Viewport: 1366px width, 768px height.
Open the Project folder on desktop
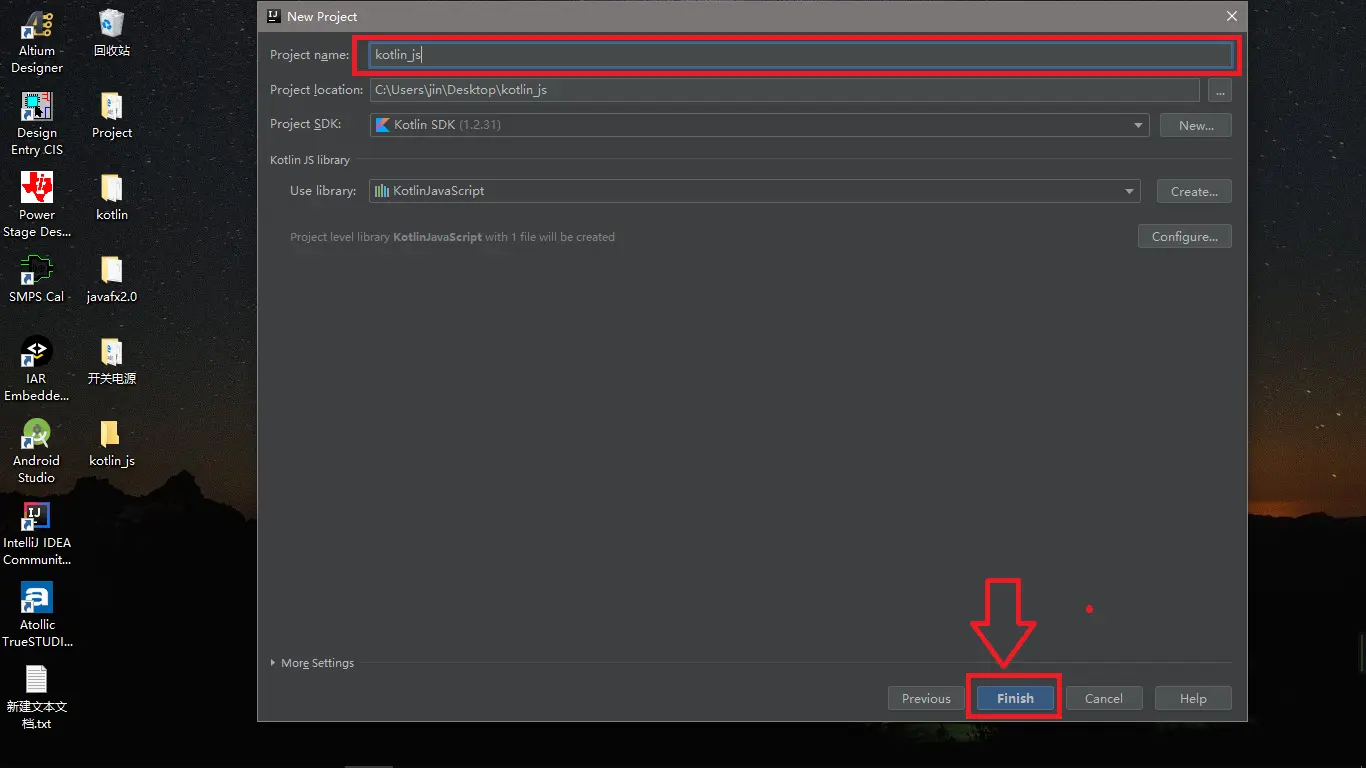[x=112, y=115]
